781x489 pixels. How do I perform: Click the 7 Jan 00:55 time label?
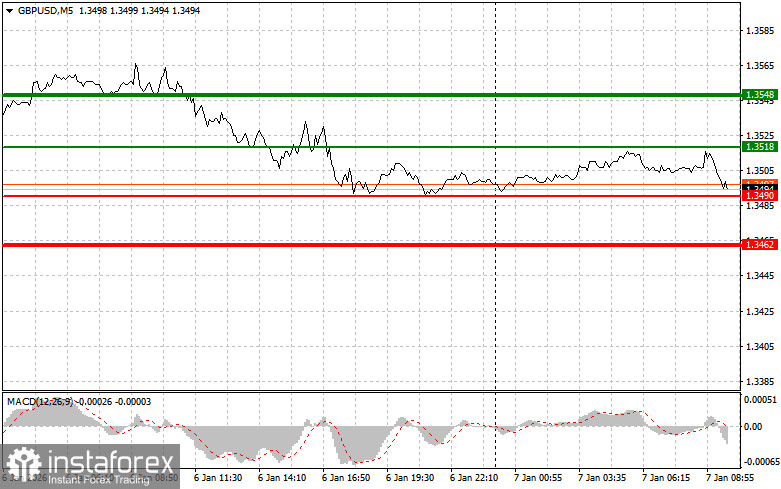pyautogui.click(x=538, y=478)
